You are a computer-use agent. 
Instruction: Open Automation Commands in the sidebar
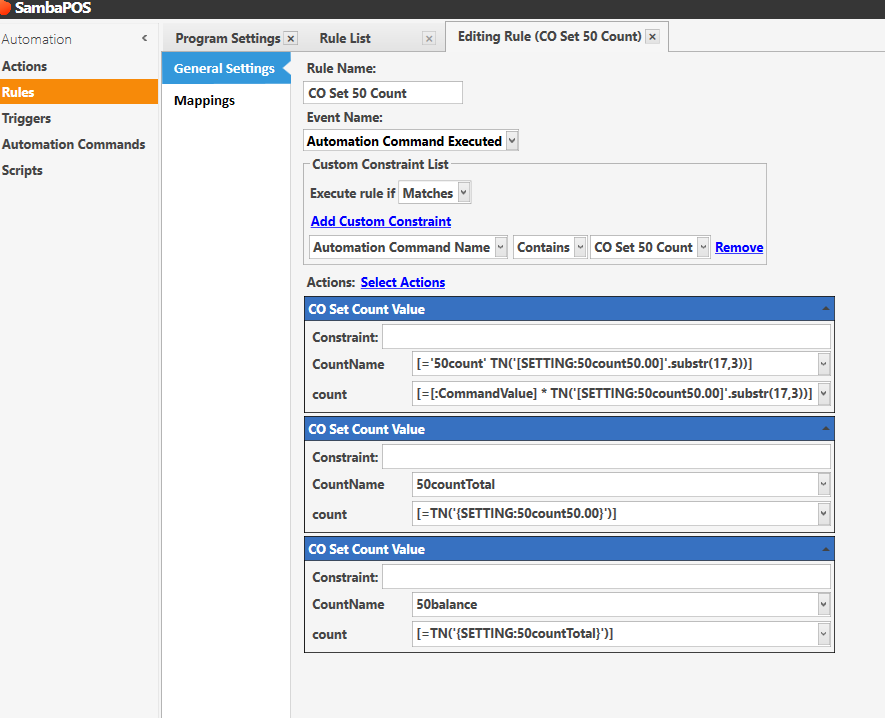point(73,145)
